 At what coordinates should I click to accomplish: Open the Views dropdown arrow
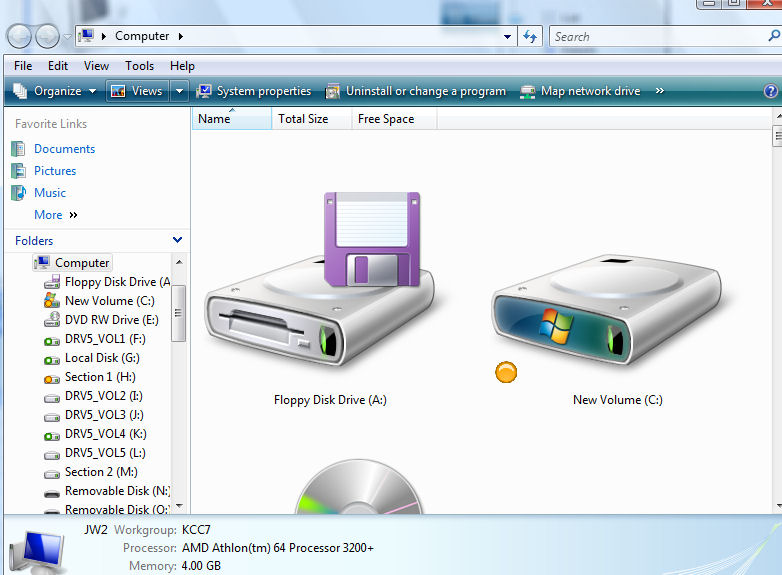click(180, 91)
